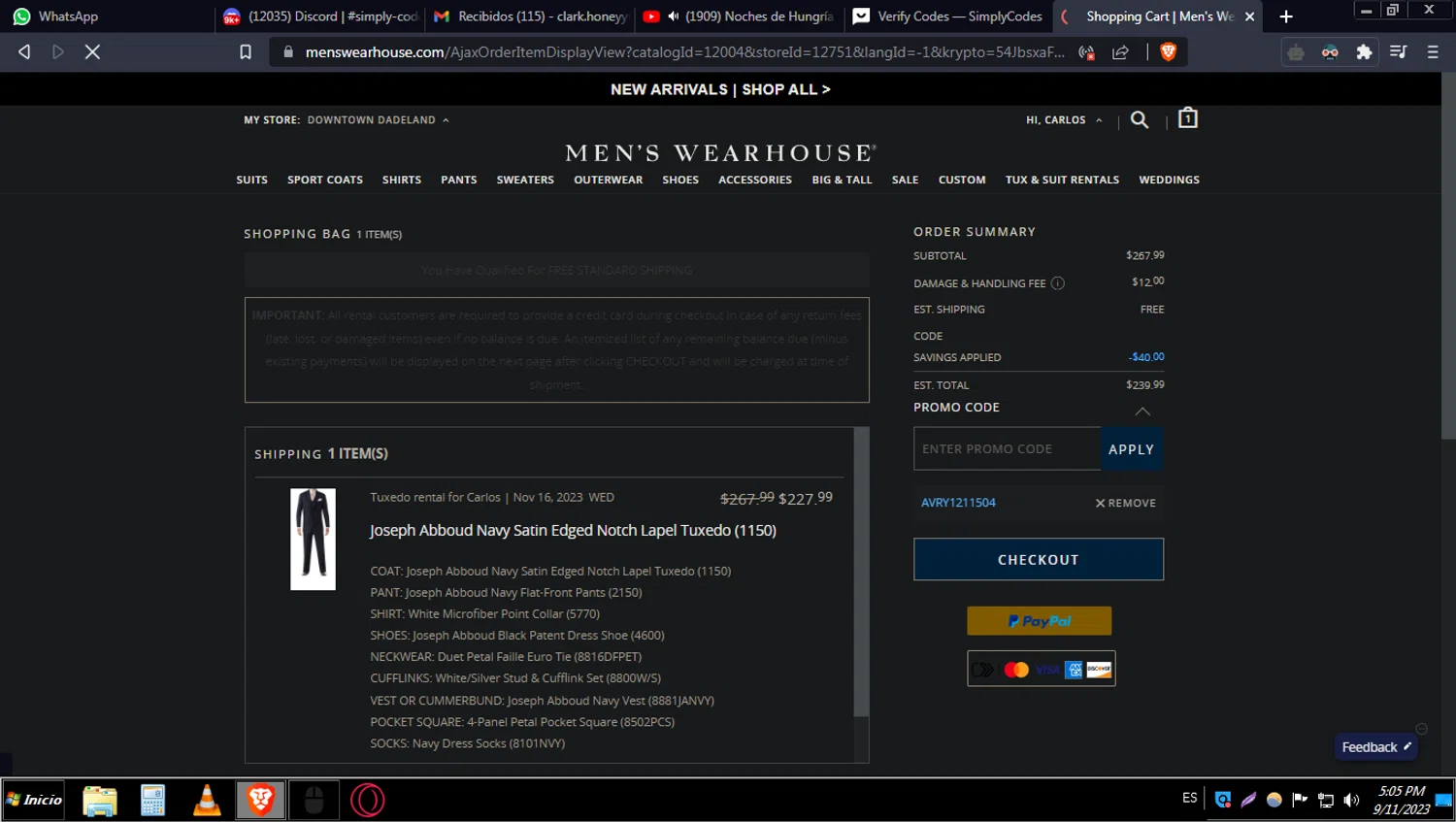Expand the Hi, Carlos account menu

click(1064, 120)
